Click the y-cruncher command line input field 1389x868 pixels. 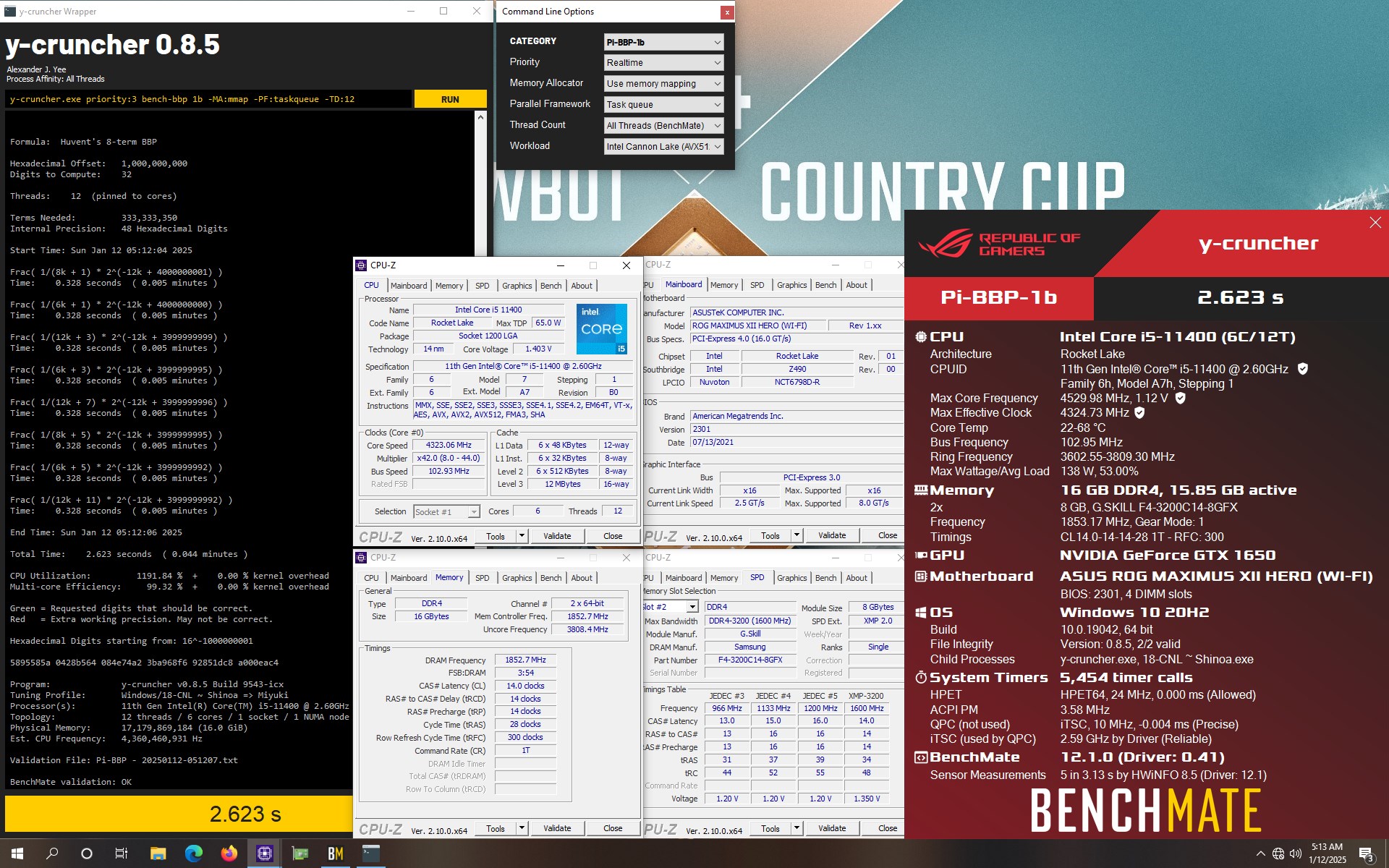point(208,100)
